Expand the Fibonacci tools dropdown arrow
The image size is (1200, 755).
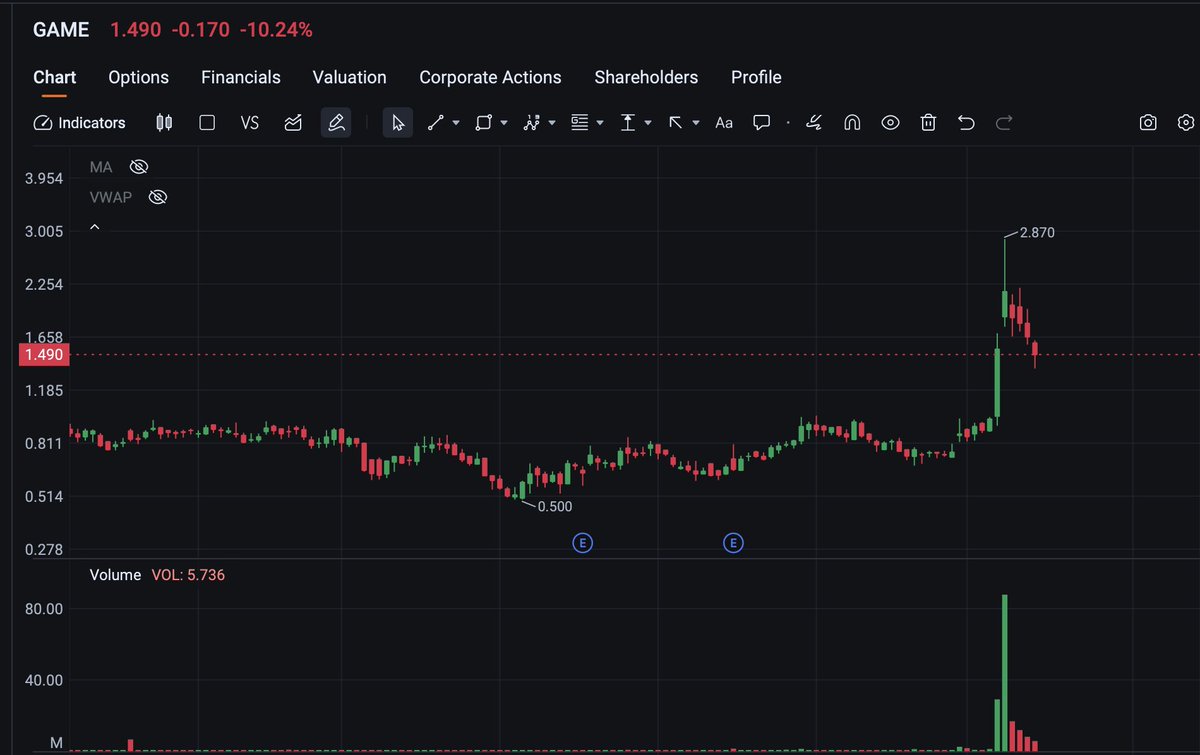point(600,123)
